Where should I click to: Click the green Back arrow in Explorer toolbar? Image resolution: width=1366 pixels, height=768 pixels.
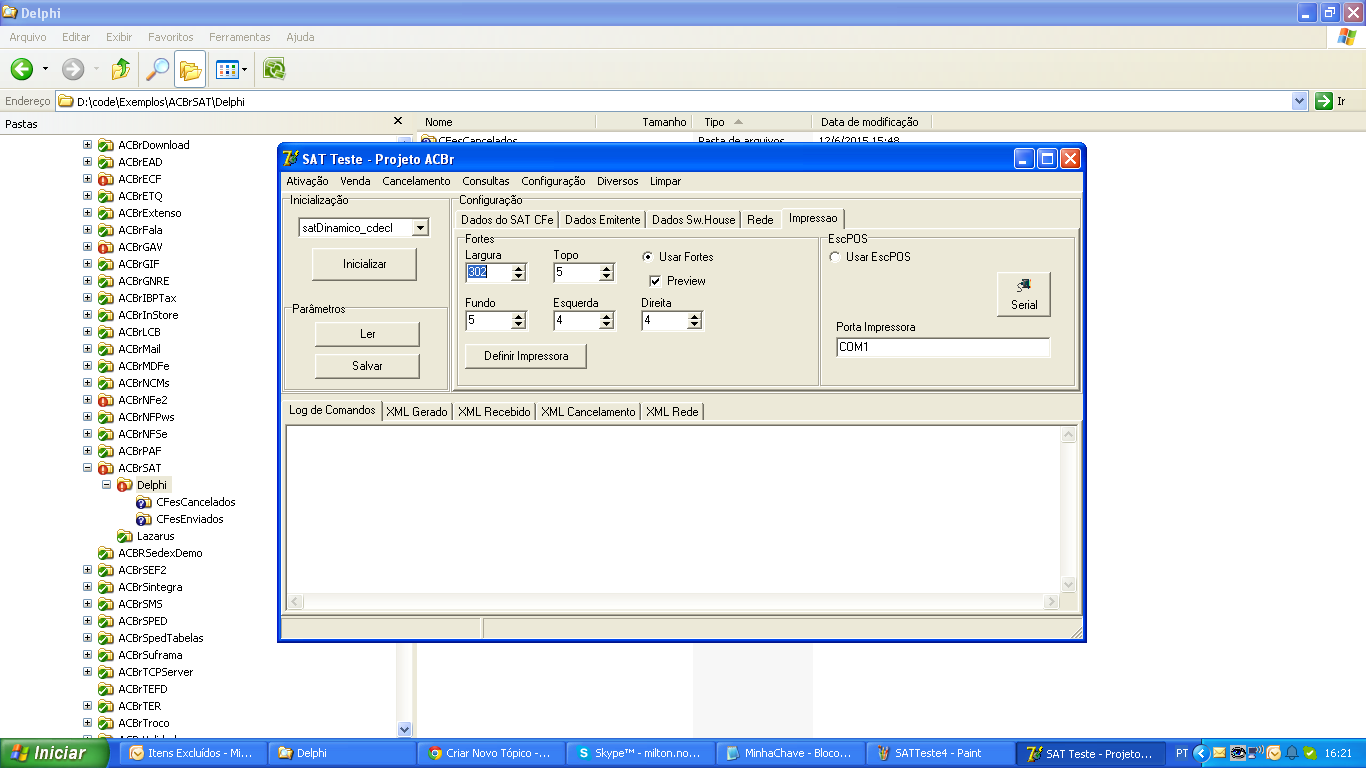pos(22,69)
